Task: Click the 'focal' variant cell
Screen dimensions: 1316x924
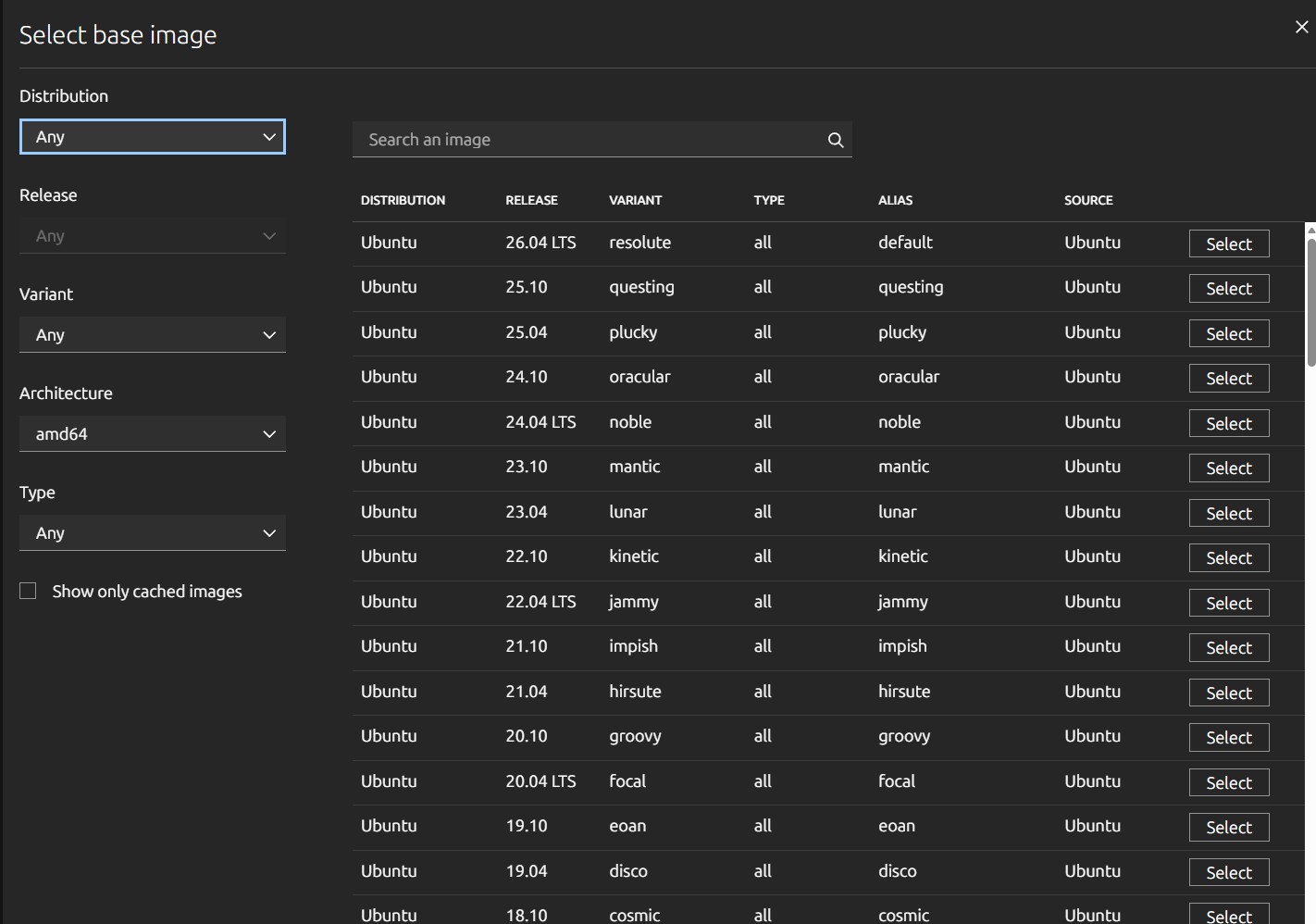Action: (627, 781)
